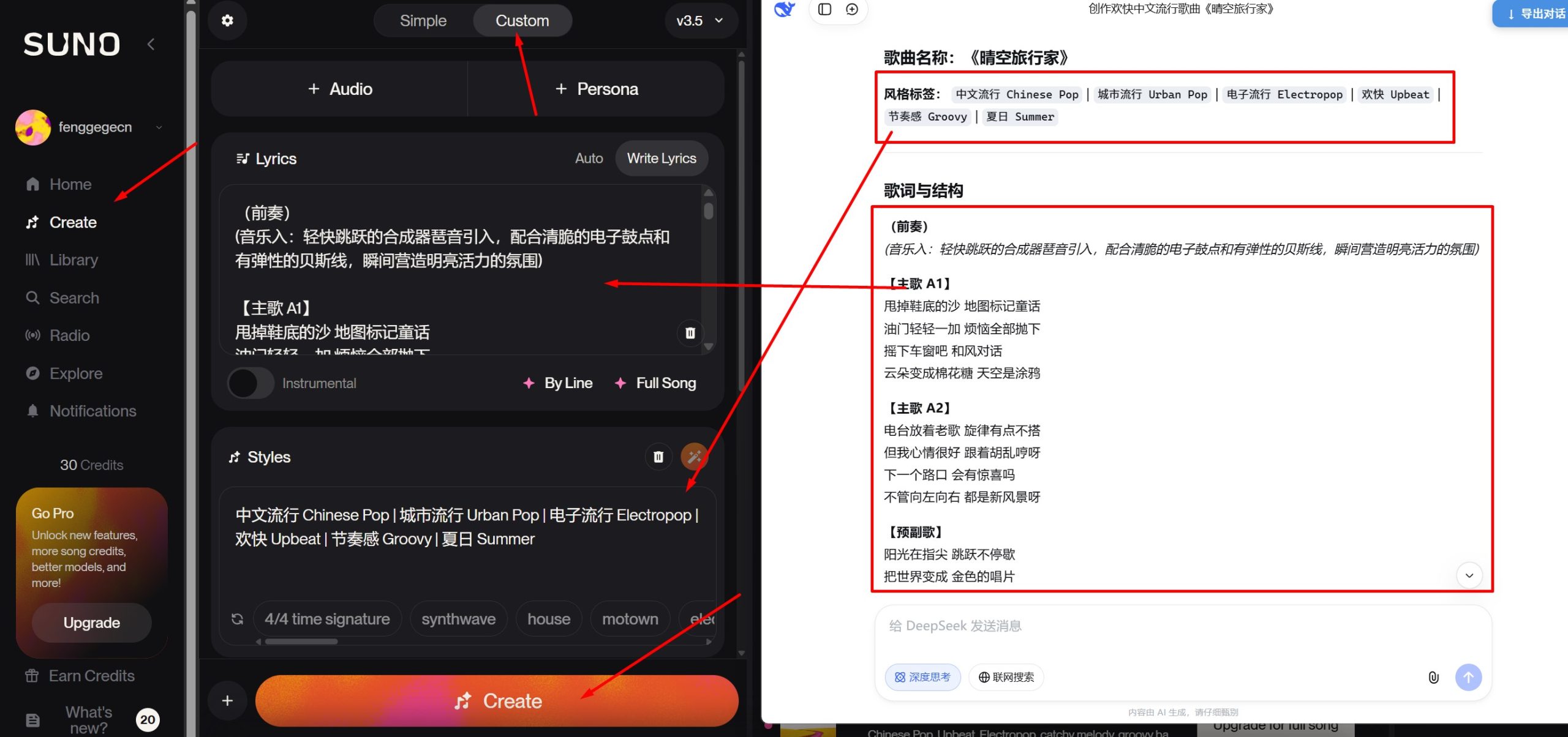Open Earn Credits link
Image resolution: width=1568 pixels, height=737 pixels.
(80, 676)
